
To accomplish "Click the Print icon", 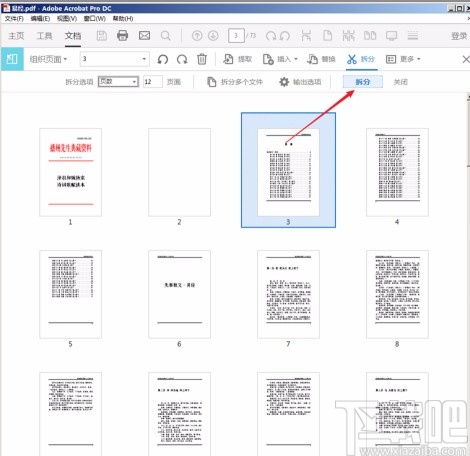I will 122,35.
